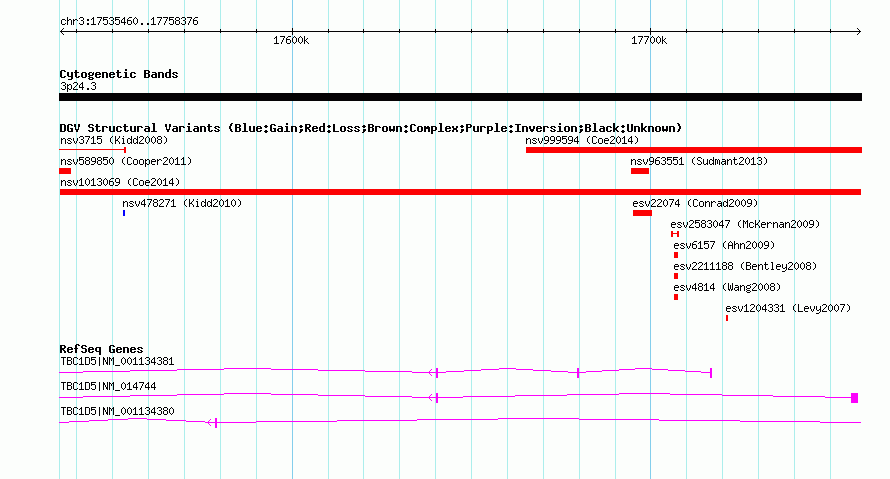Screen dimensions: 890x479
Task: Select the nsv3715 thin red variant line
Action: pos(93,150)
